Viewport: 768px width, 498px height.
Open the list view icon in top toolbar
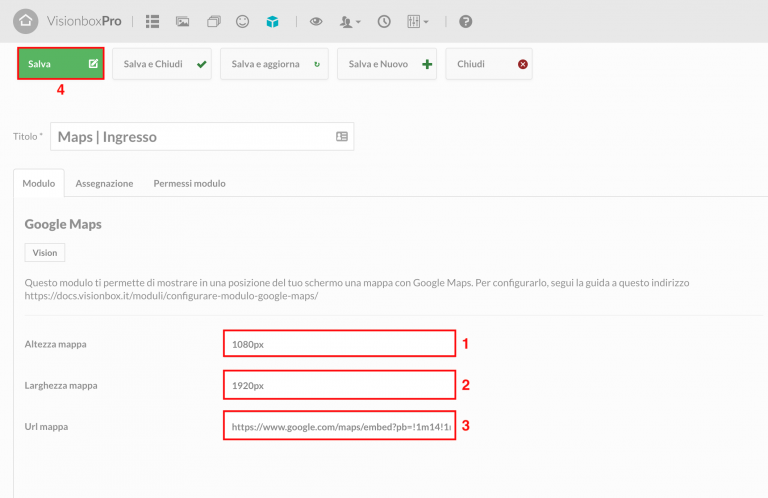152,22
